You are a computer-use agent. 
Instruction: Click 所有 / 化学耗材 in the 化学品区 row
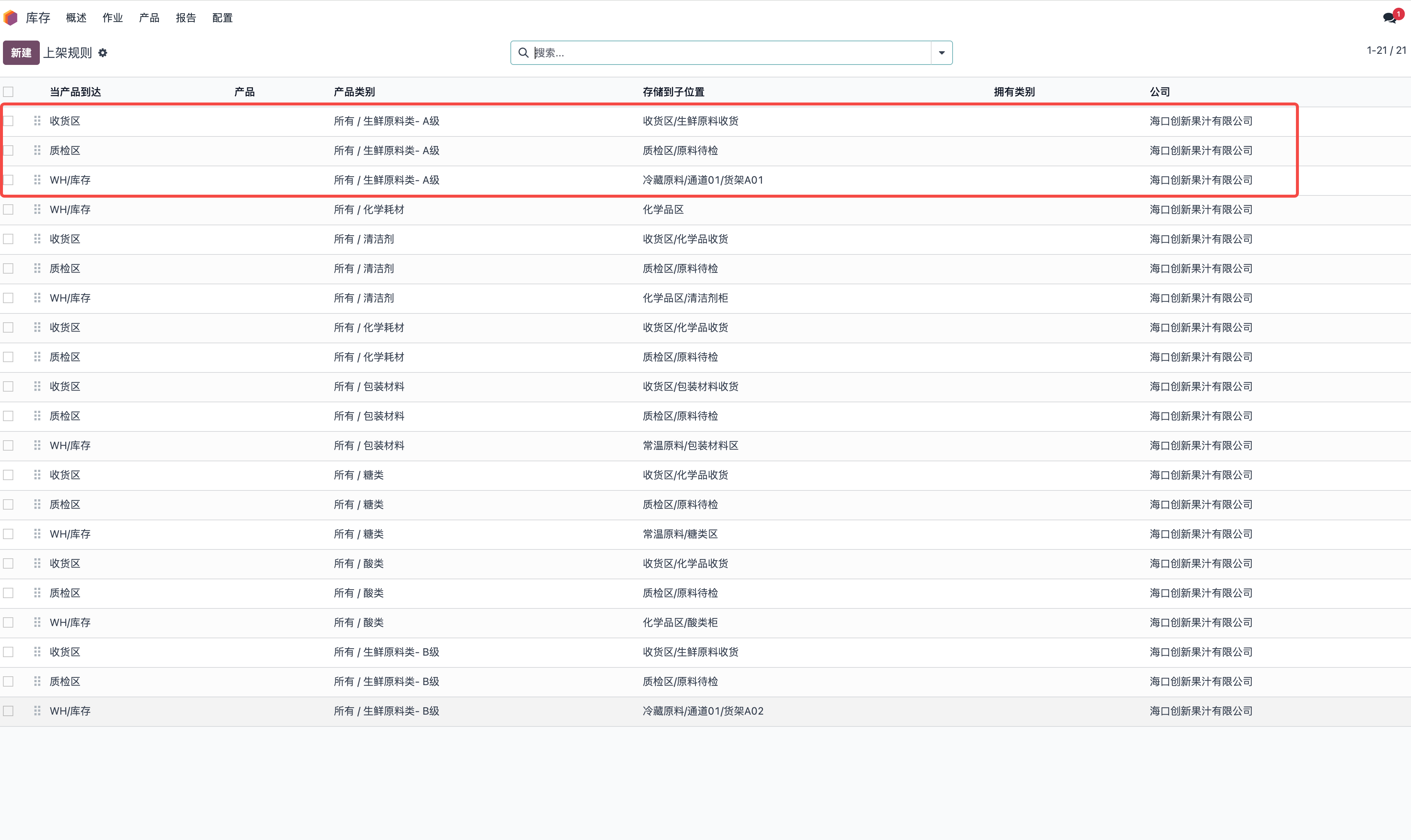(x=369, y=209)
